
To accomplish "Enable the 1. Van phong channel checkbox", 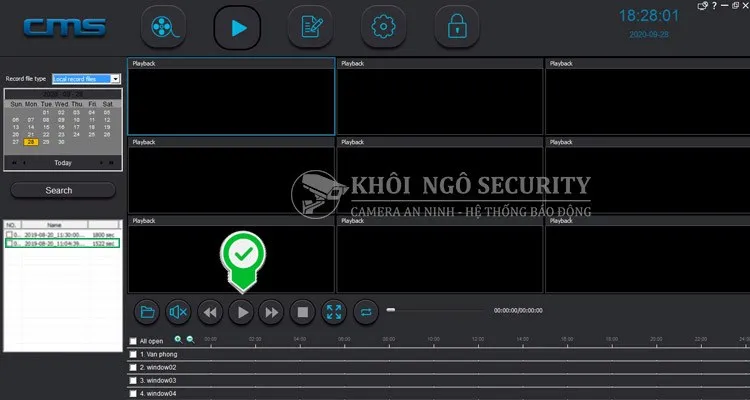I will click(x=133, y=355).
